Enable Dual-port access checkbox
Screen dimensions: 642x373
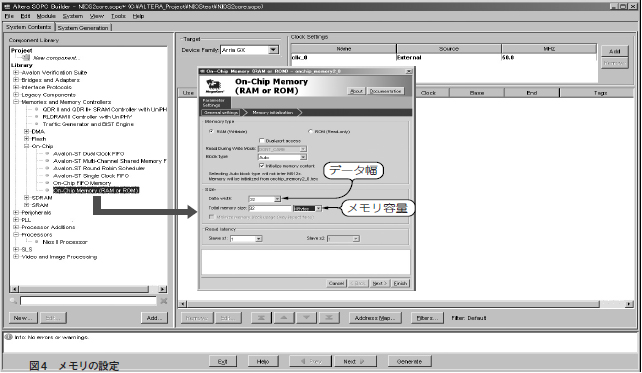pyautogui.click(x=262, y=140)
